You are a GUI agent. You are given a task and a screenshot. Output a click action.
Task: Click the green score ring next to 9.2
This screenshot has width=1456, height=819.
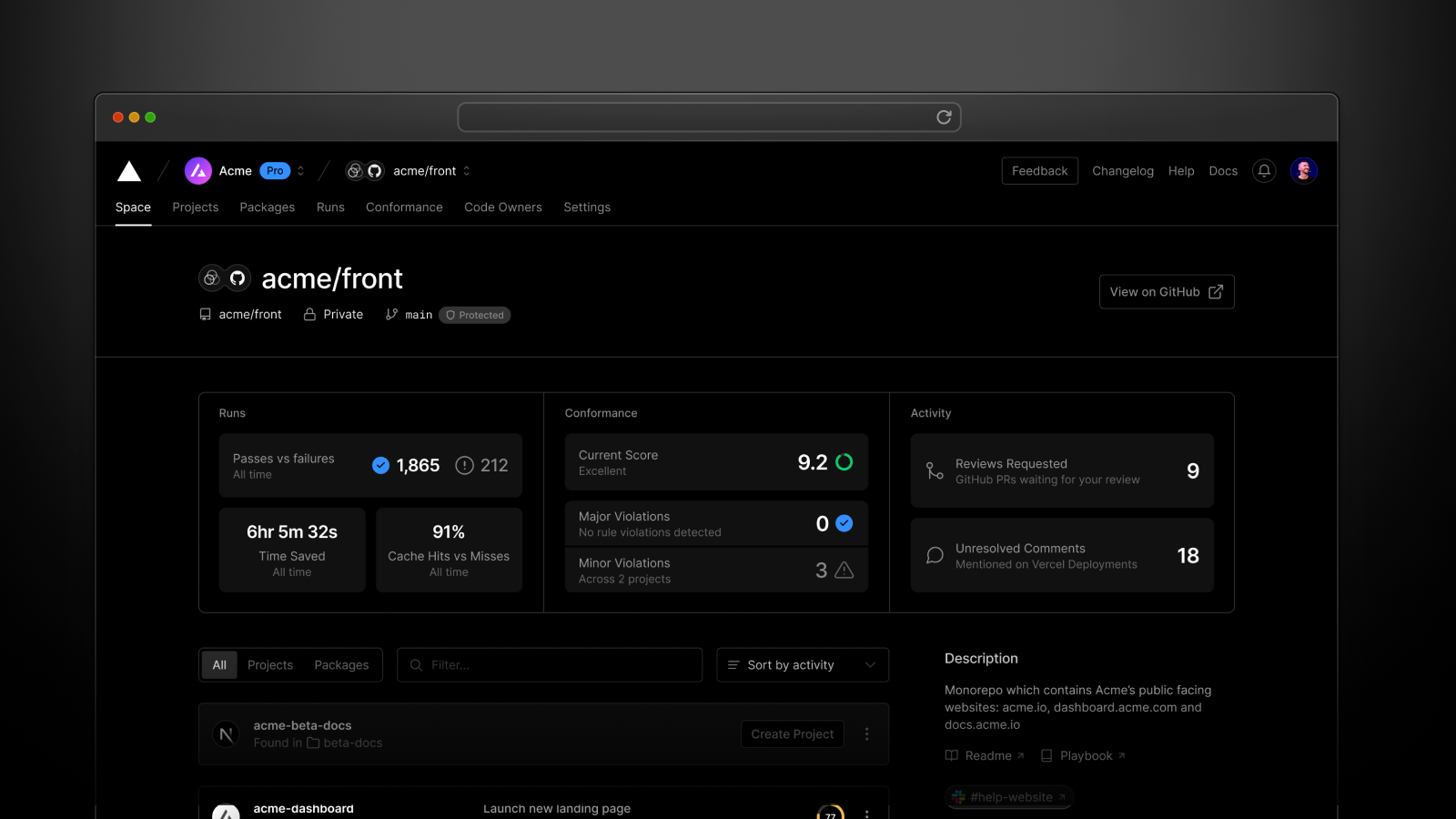(844, 462)
